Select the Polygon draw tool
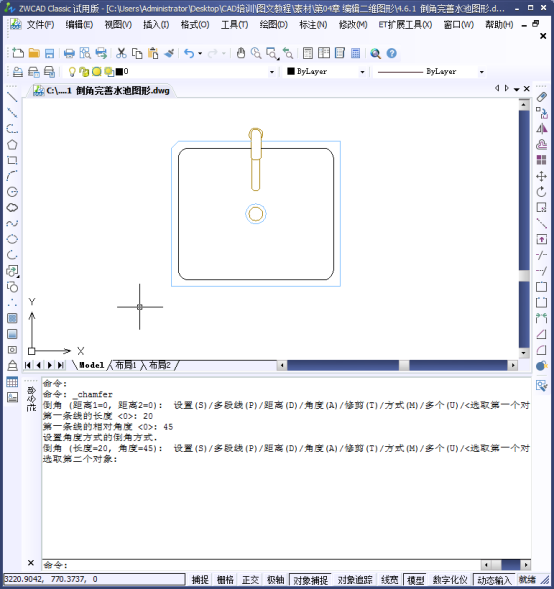554x589 pixels. (x=12, y=145)
